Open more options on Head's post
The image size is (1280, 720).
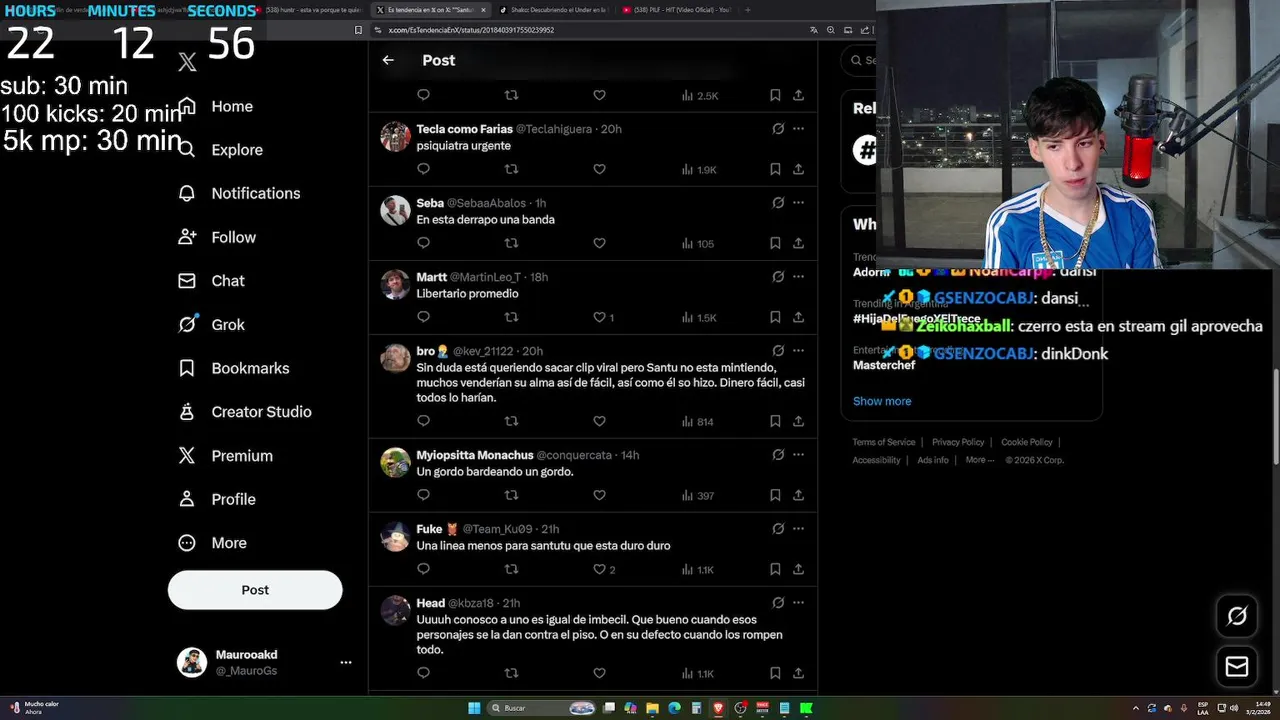(x=798, y=603)
